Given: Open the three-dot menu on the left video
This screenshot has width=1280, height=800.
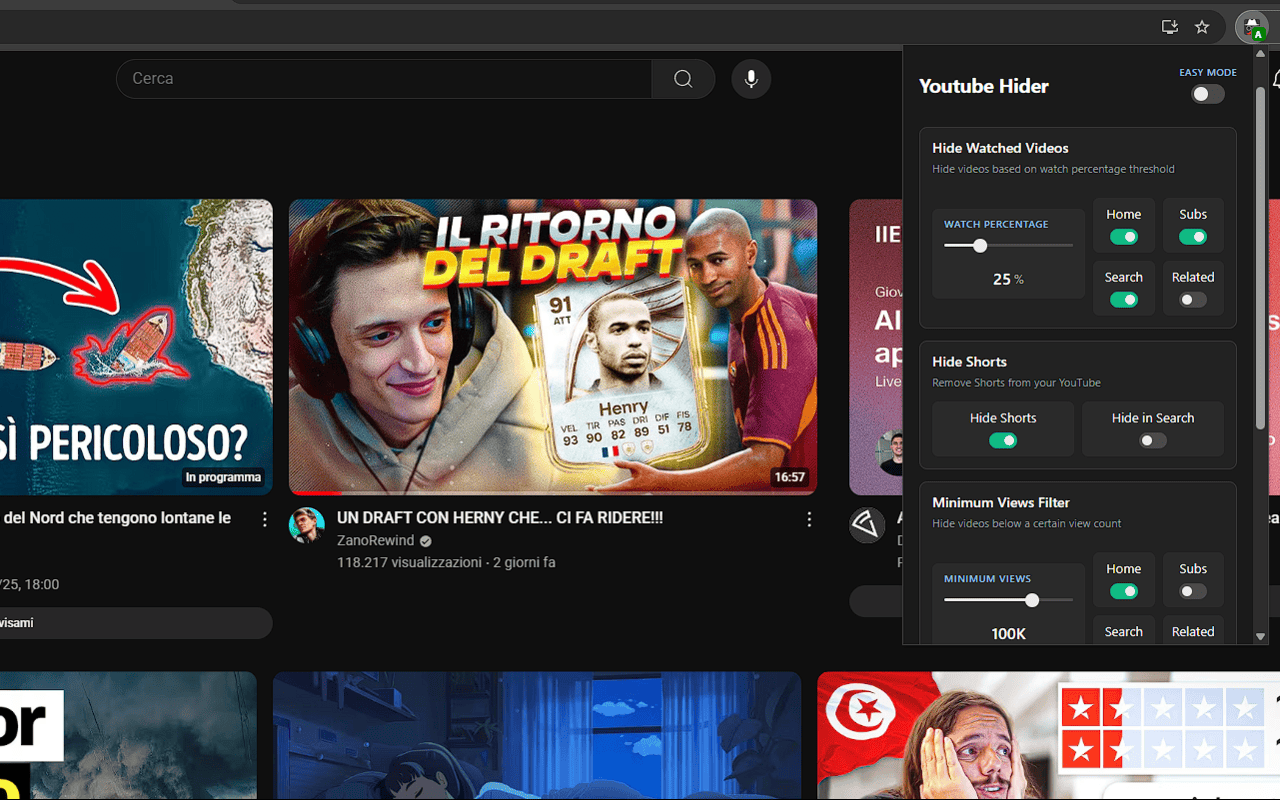Looking at the screenshot, I should pyautogui.click(x=264, y=519).
